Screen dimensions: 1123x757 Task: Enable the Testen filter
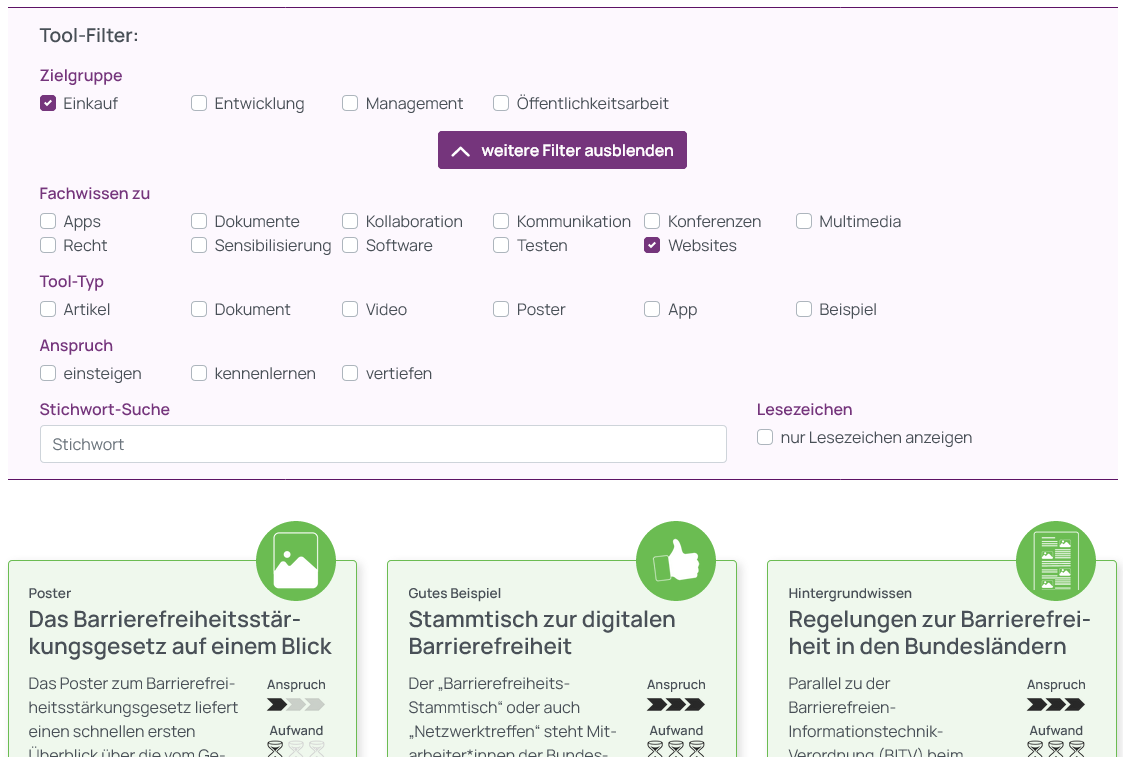(x=501, y=245)
